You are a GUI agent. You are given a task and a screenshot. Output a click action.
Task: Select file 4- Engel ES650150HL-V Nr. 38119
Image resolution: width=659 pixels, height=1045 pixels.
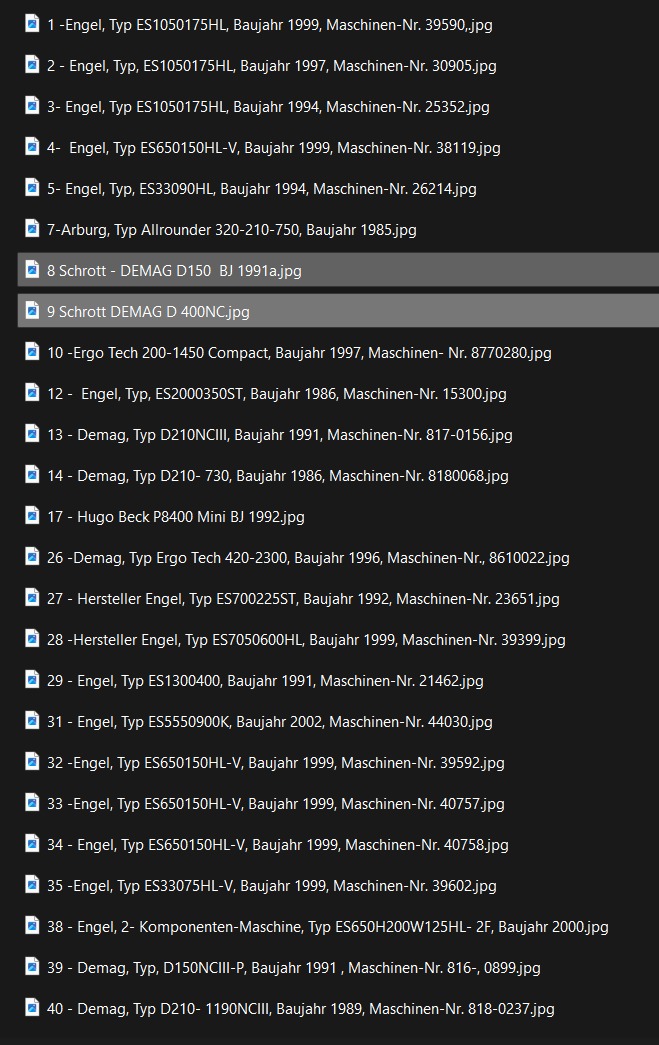pos(273,148)
